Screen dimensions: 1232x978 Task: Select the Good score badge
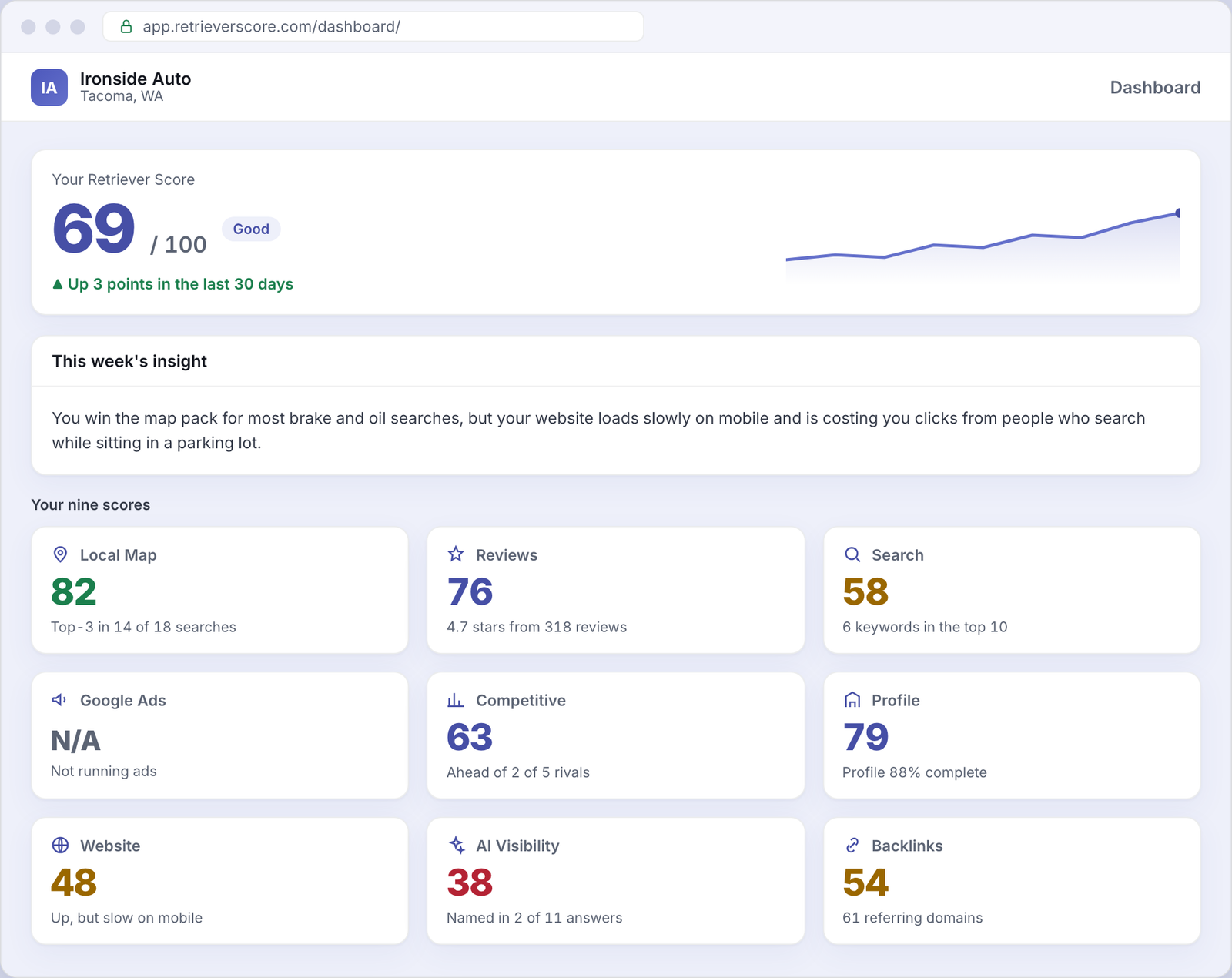(x=251, y=229)
